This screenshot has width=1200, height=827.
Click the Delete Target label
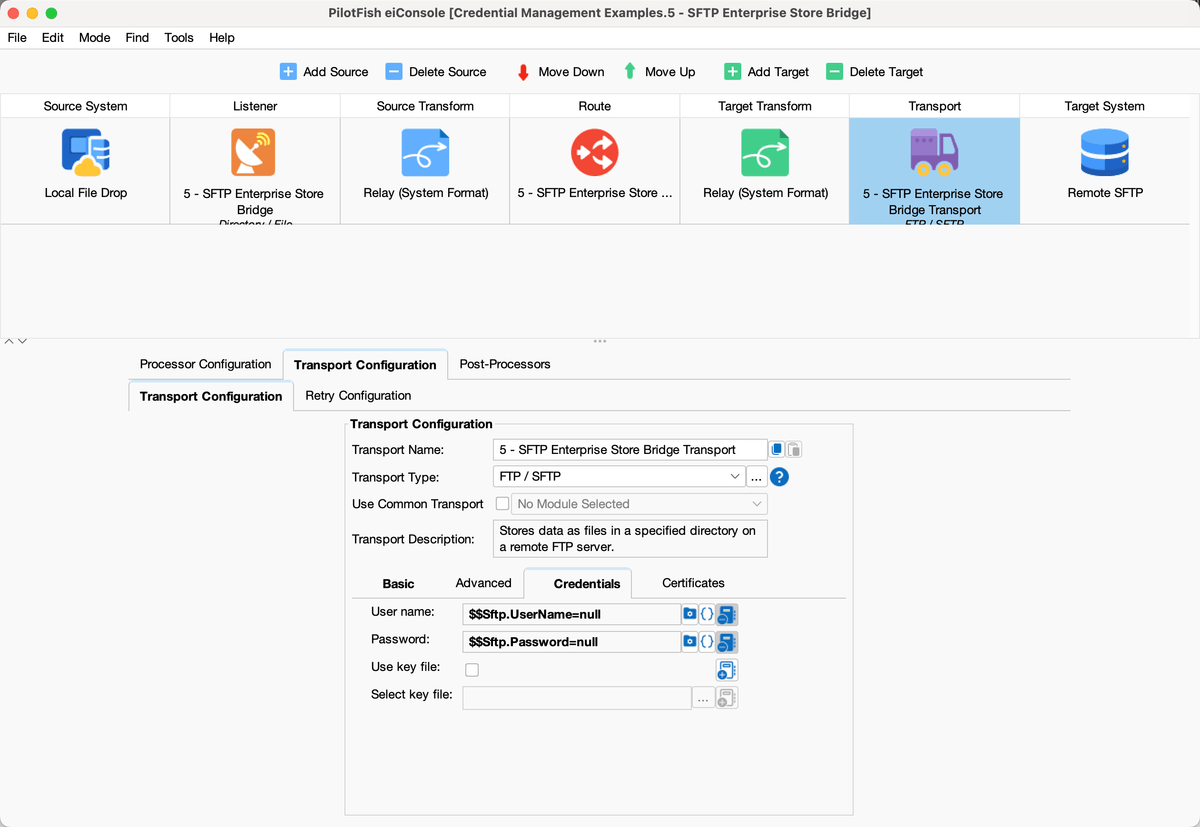(886, 72)
